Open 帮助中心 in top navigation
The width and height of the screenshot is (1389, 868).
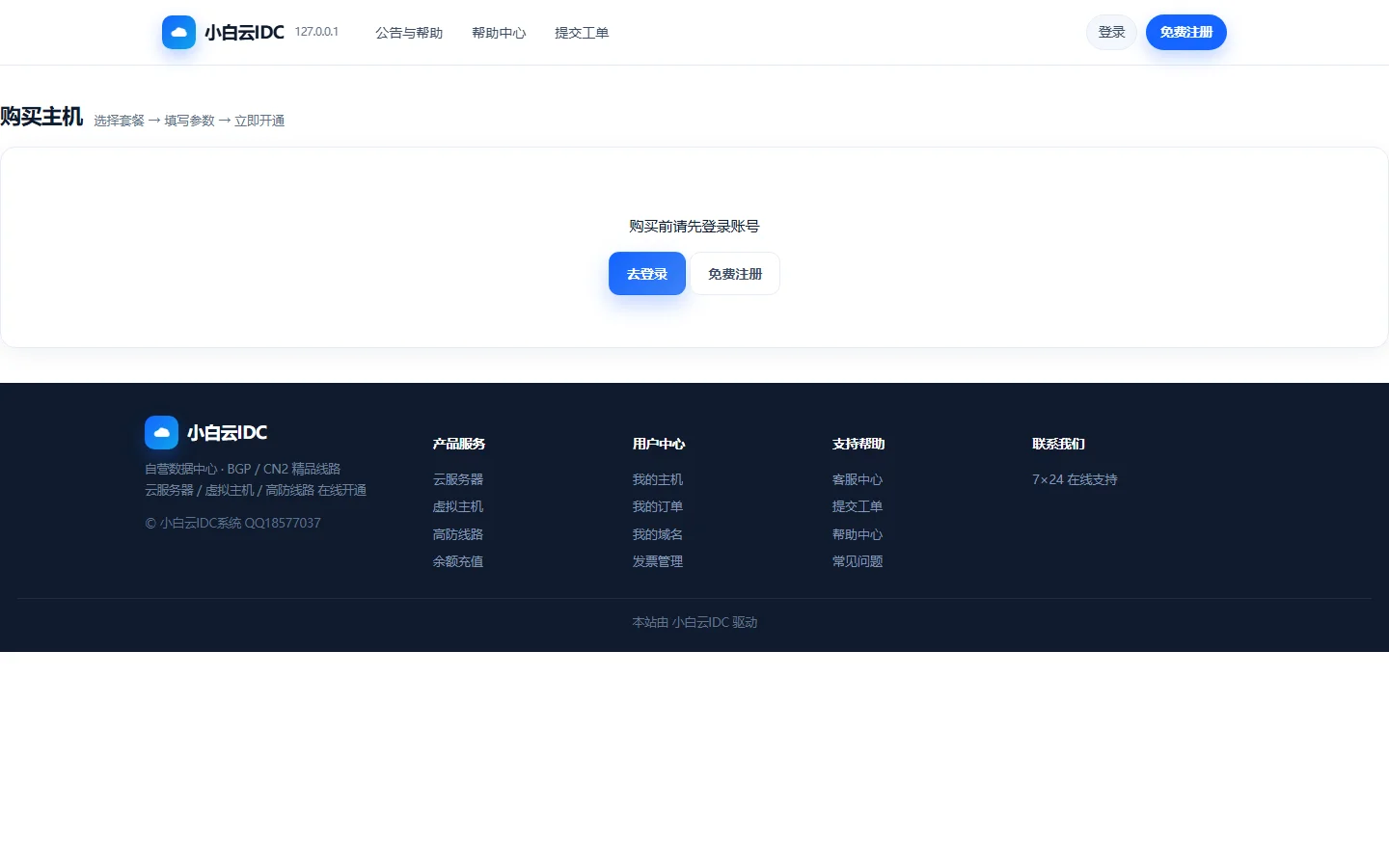point(499,33)
